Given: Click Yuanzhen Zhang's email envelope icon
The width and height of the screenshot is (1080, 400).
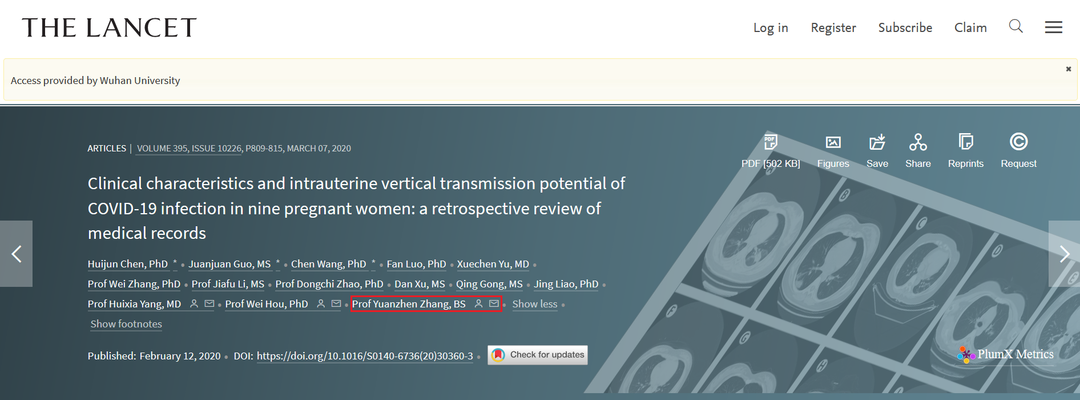Looking at the screenshot, I should (494, 304).
